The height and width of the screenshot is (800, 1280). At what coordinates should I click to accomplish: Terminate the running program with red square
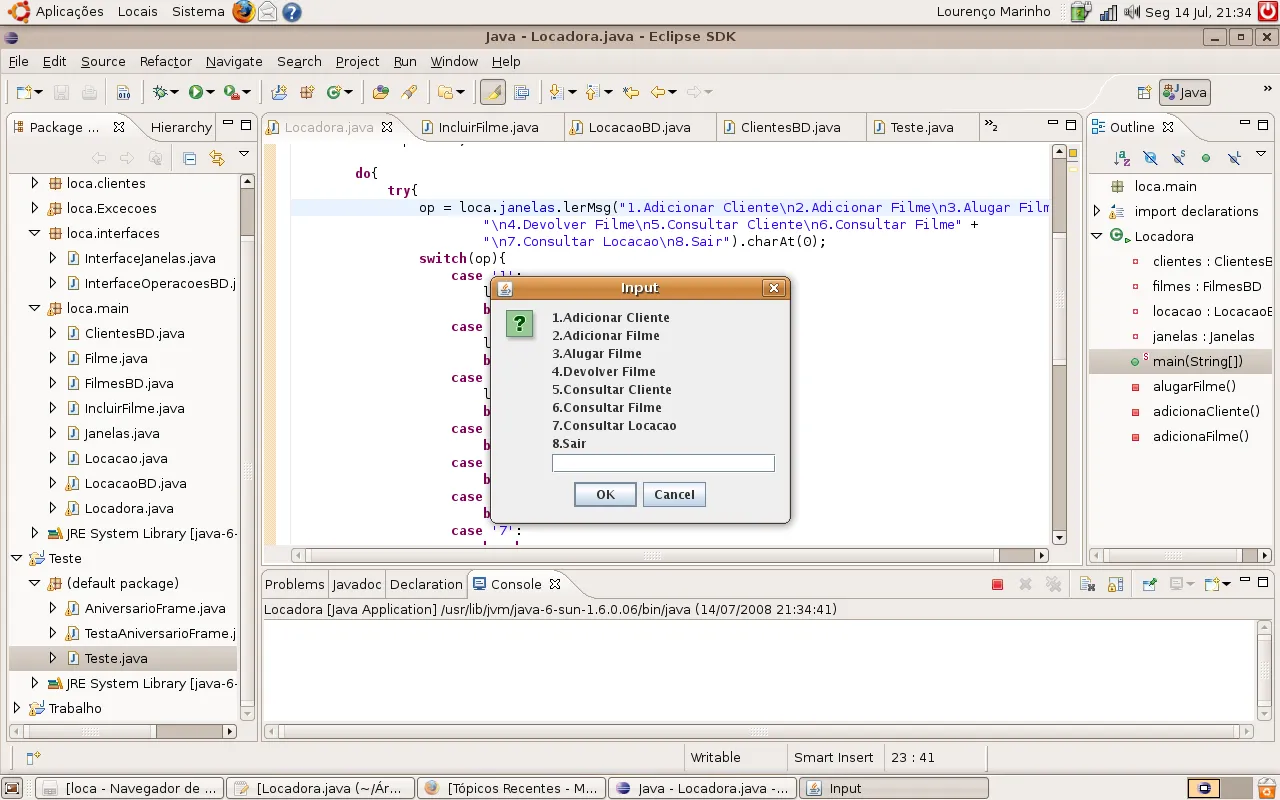[997, 585]
